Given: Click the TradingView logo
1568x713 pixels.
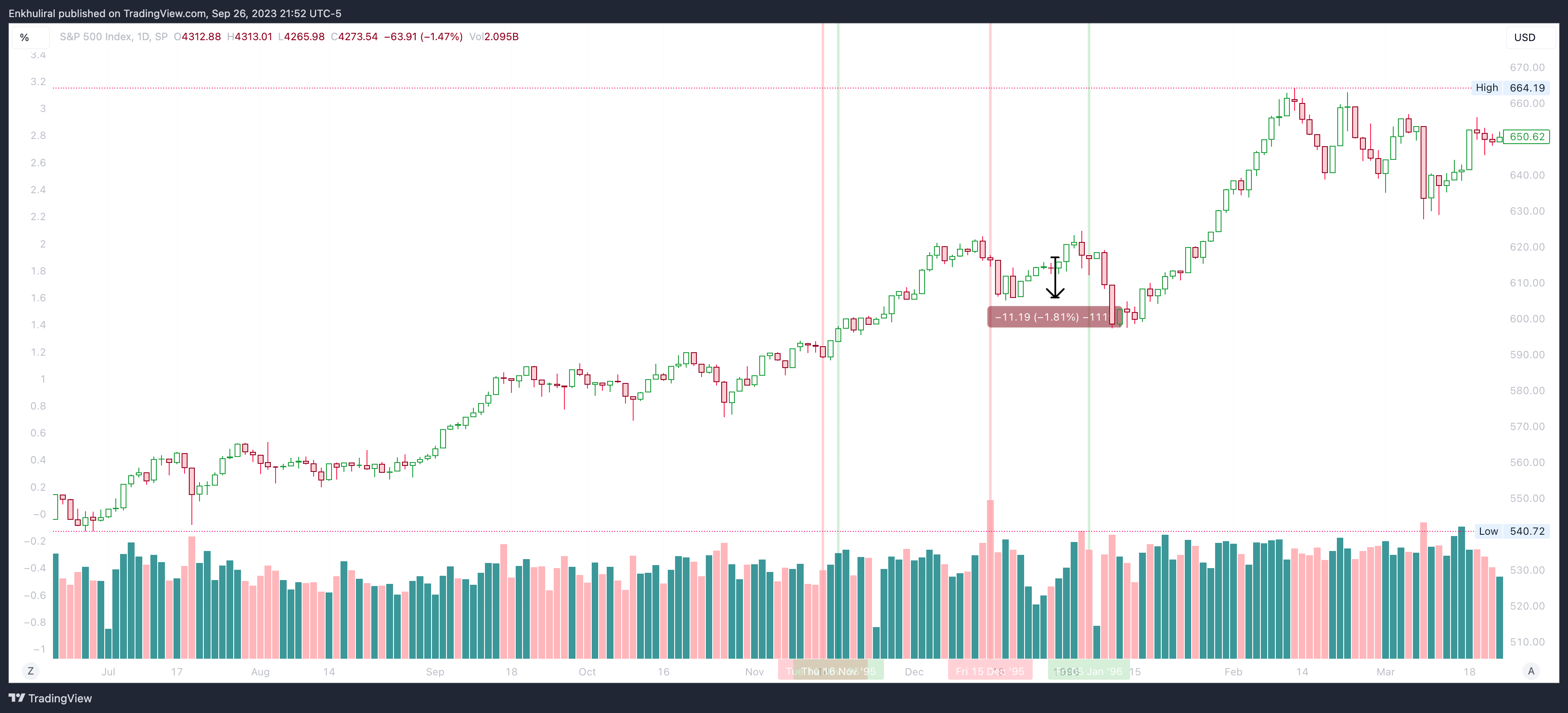Looking at the screenshot, I should [50, 698].
